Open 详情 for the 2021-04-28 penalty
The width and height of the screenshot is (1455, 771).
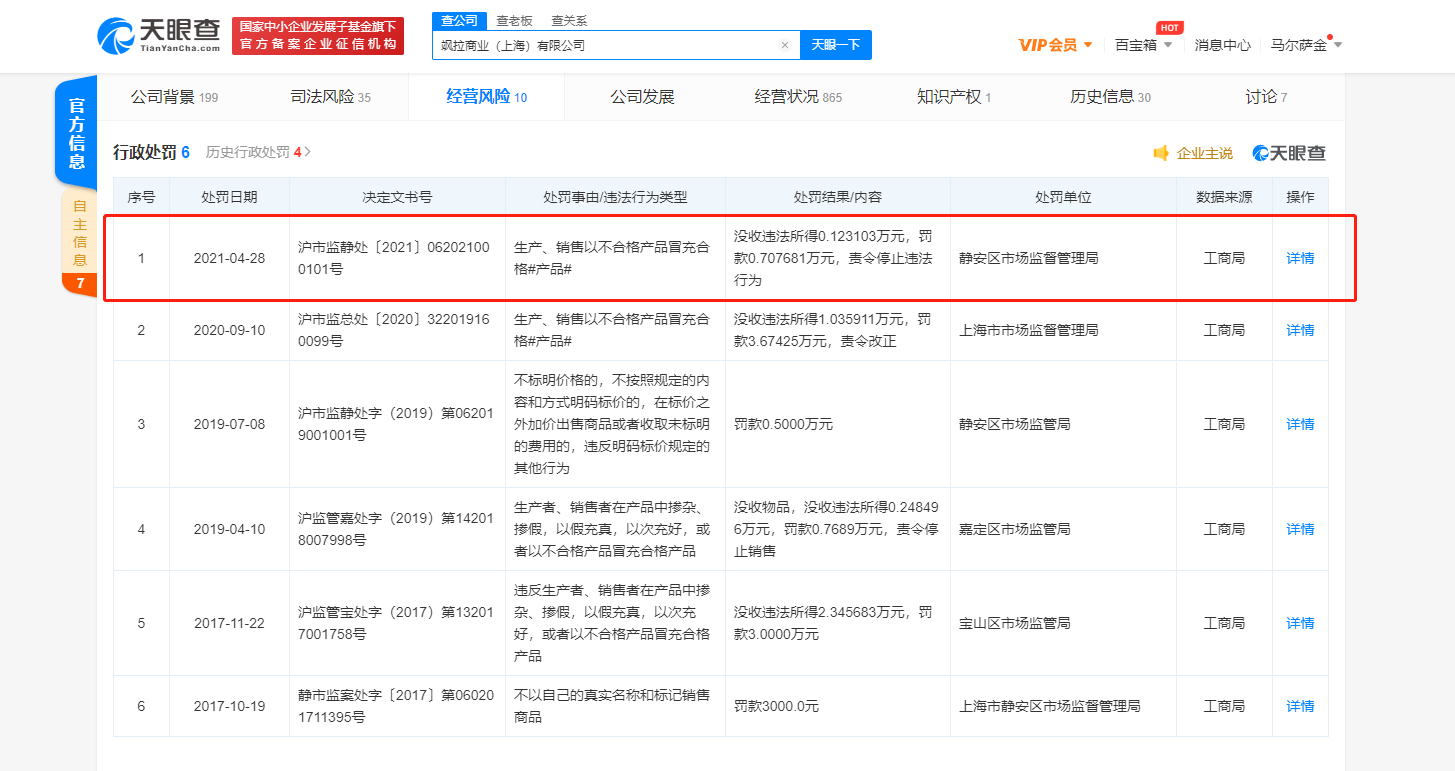coord(1300,258)
